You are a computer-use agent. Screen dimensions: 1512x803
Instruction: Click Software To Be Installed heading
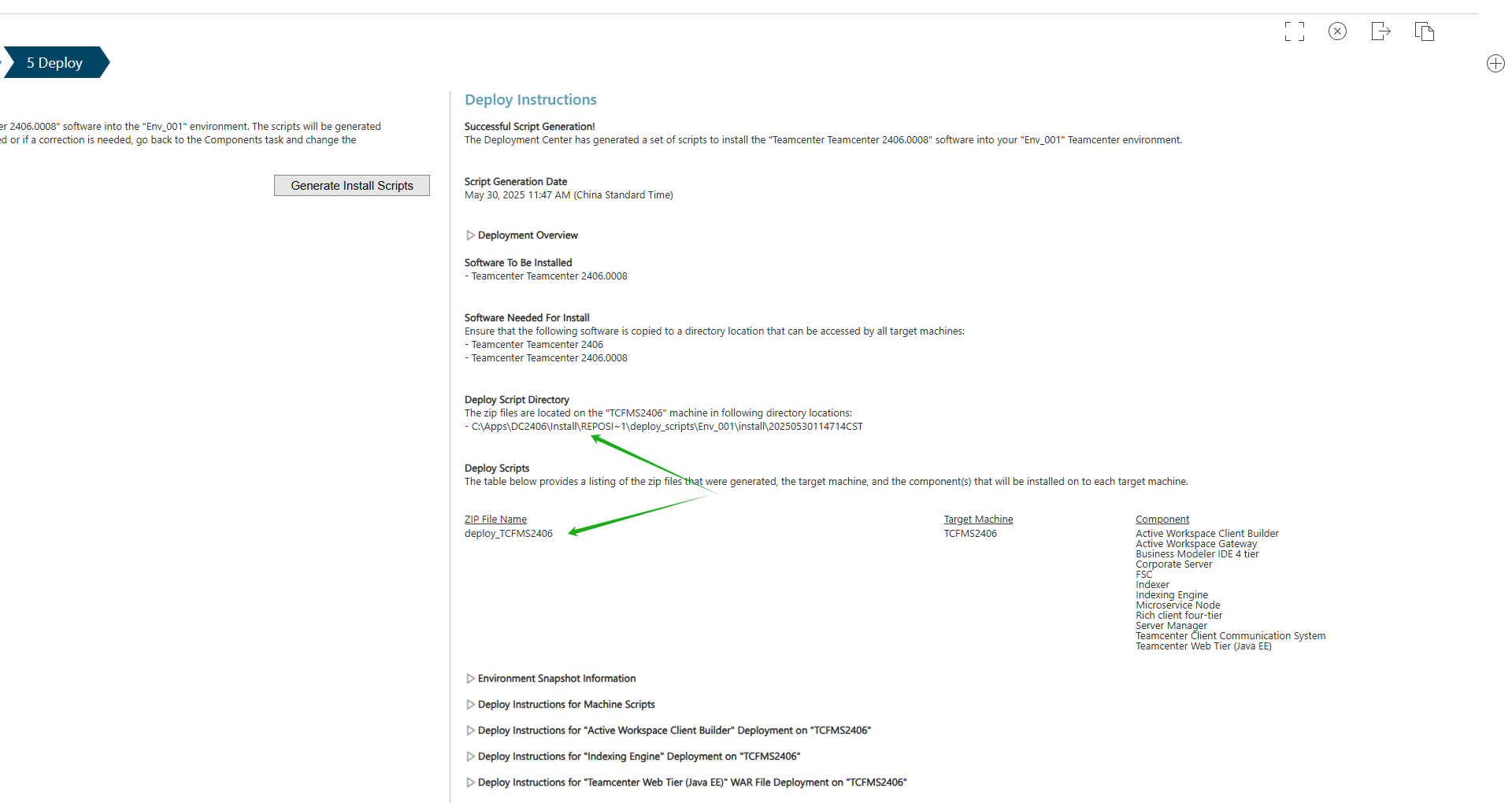pyautogui.click(x=518, y=263)
